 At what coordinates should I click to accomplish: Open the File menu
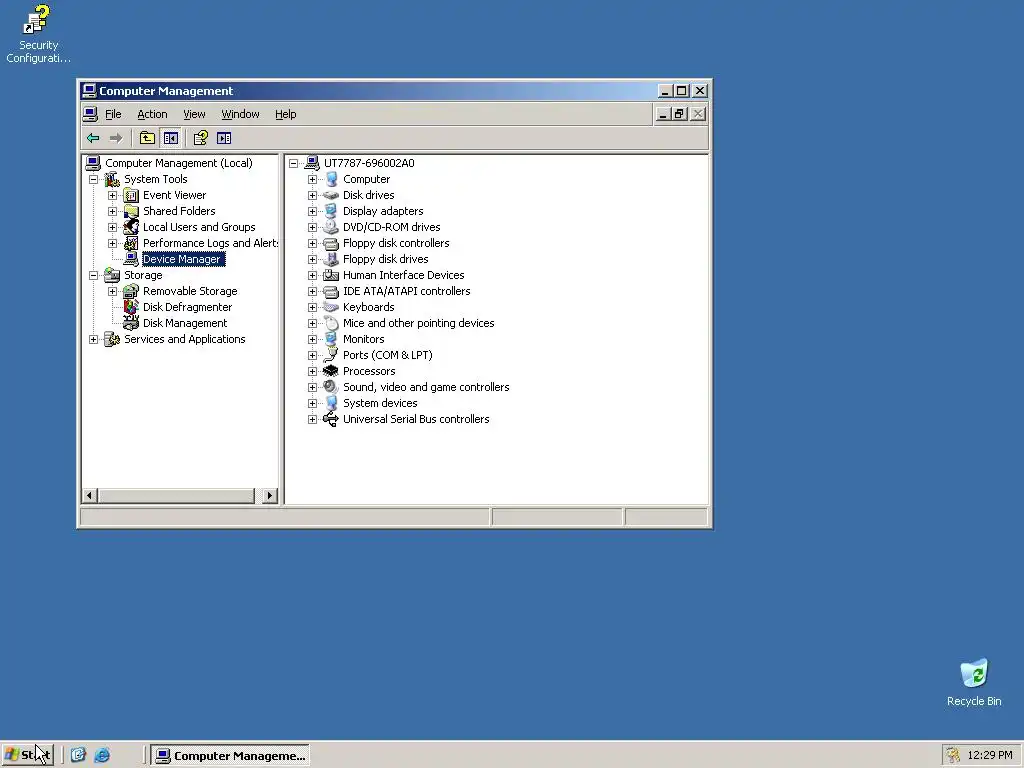pos(113,114)
